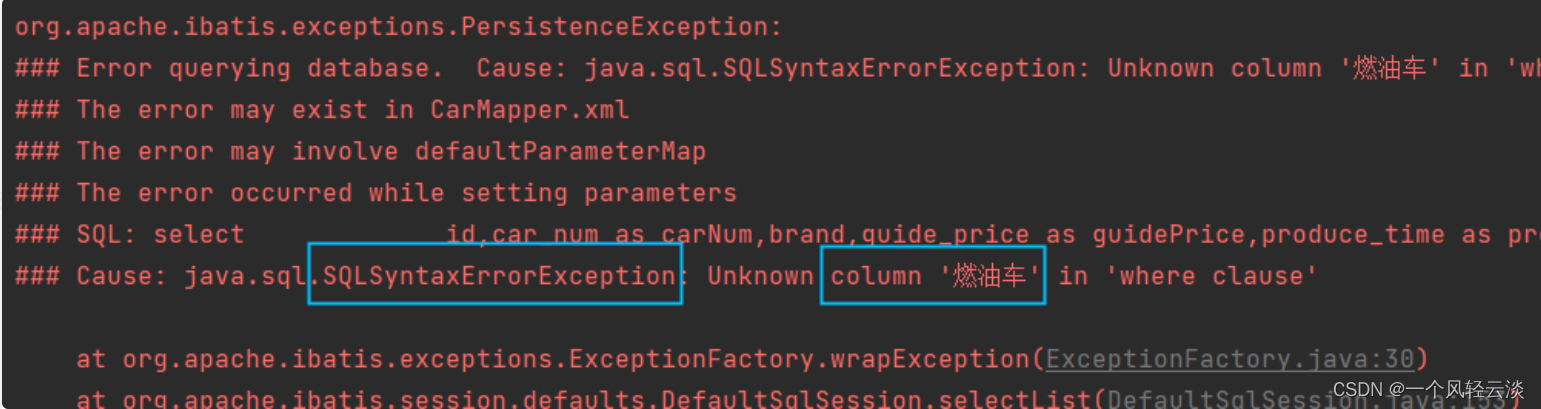Click 'The error occurred while setting parameters' line
The height and width of the screenshot is (409, 1541).
tap(406, 193)
